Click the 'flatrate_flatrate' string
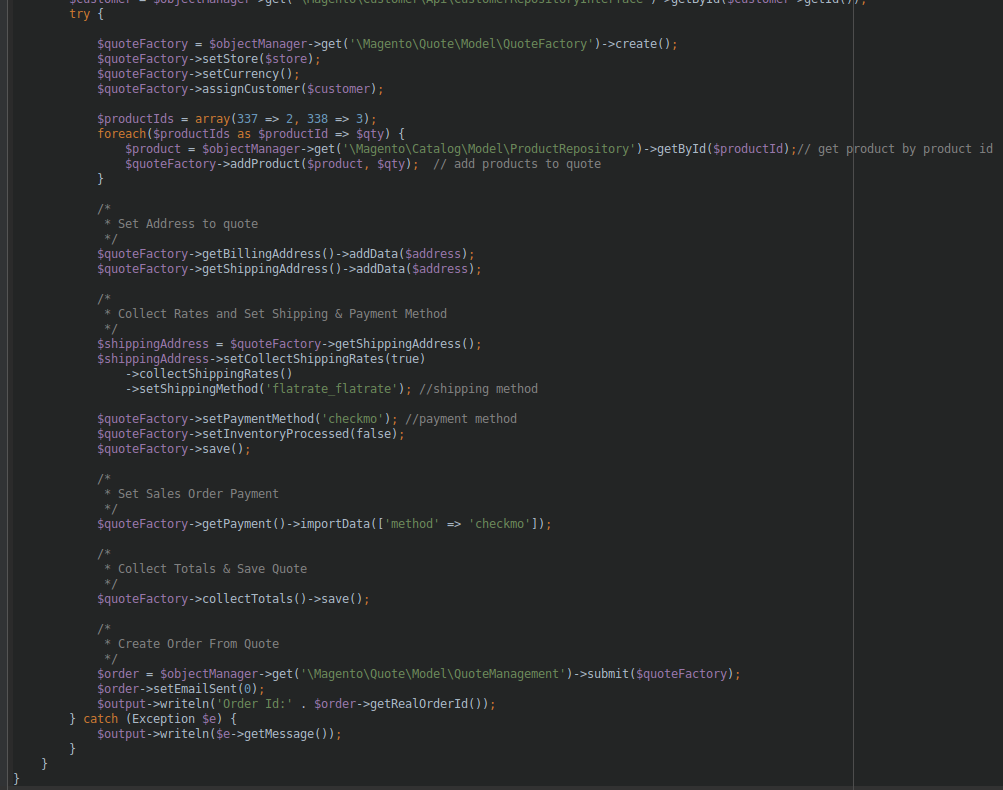Image resolution: width=1003 pixels, height=790 pixels. [331, 389]
